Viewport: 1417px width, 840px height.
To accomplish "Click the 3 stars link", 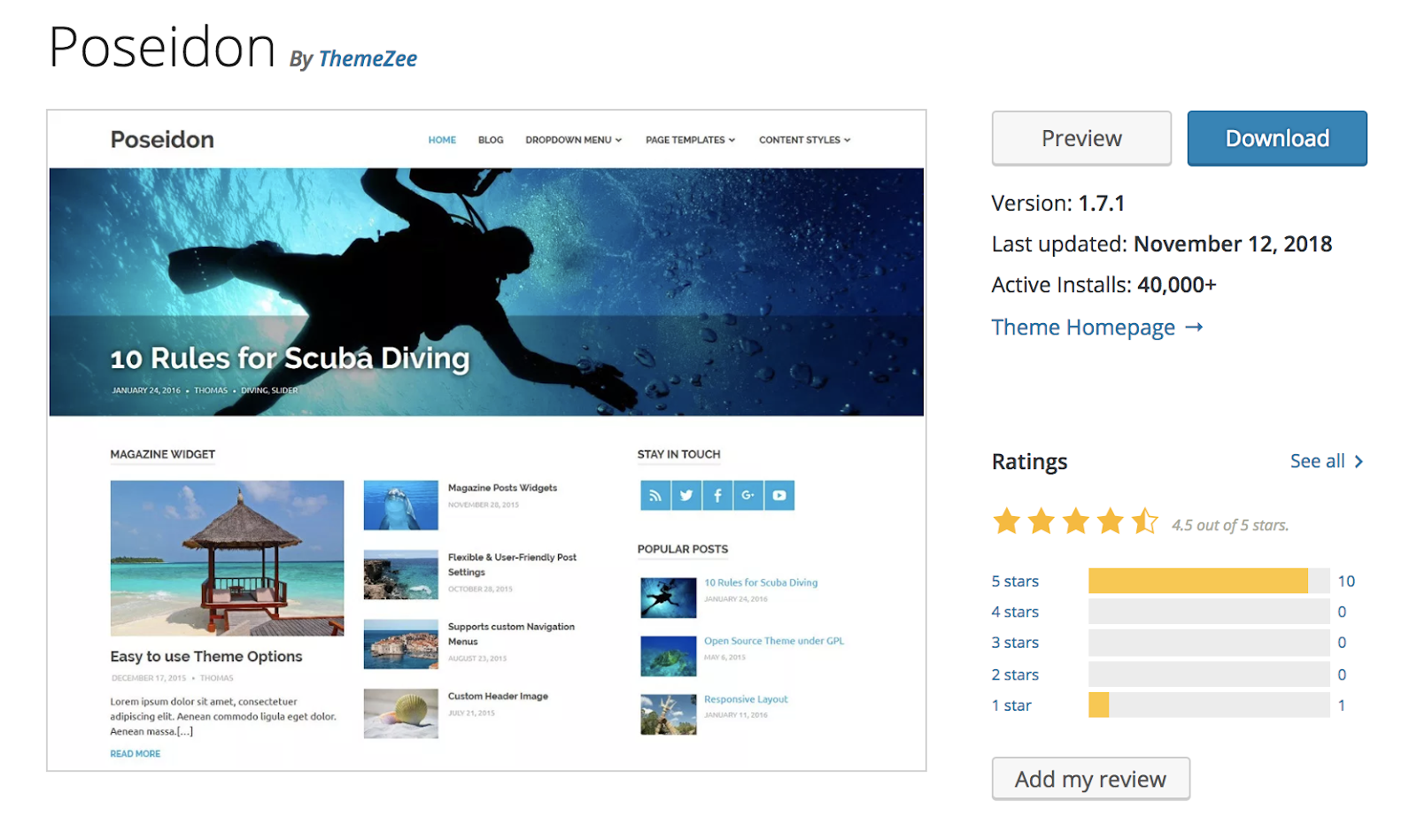I will coord(1015,643).
